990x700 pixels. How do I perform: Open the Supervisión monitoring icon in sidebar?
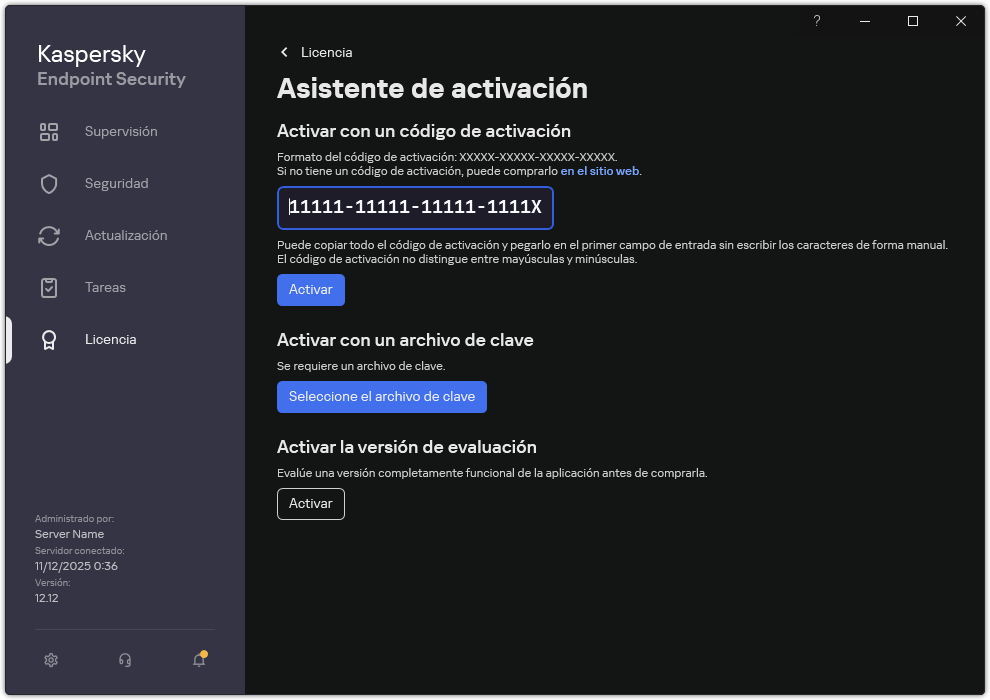coord(49,131)
